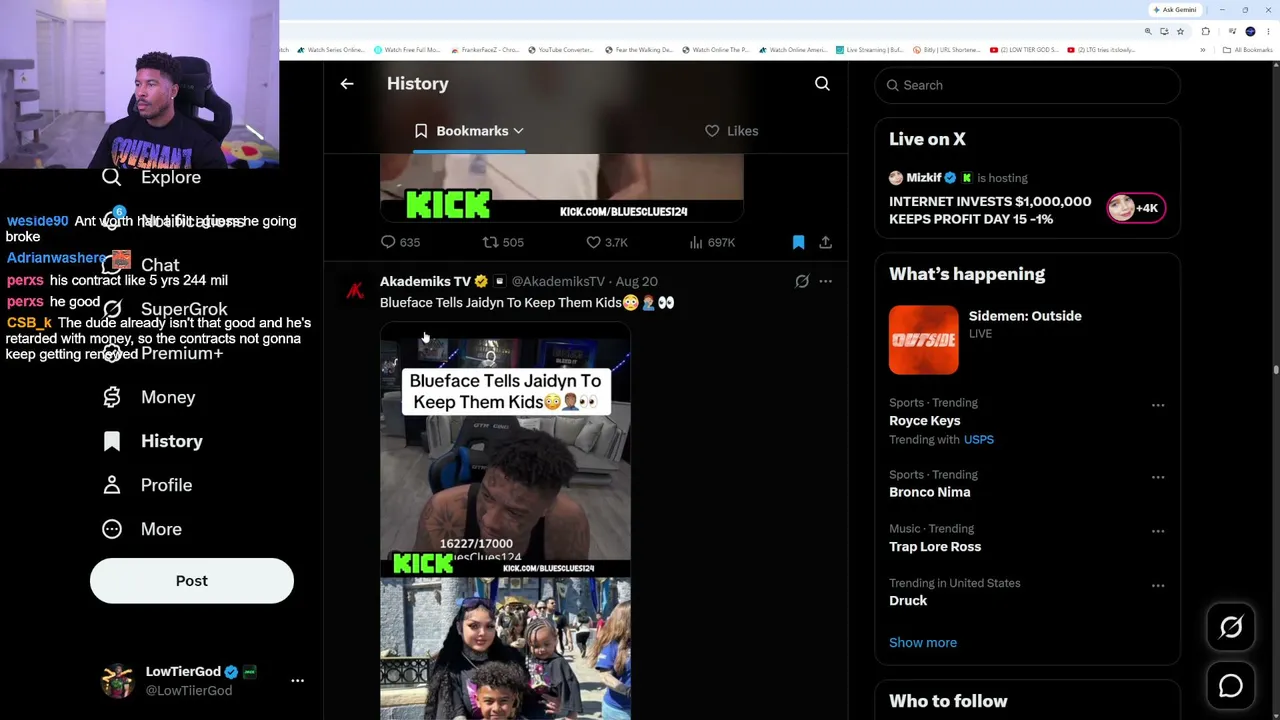This screenshot has height=720, width=1280.
Task: Open search within History page
Action: 822,84
